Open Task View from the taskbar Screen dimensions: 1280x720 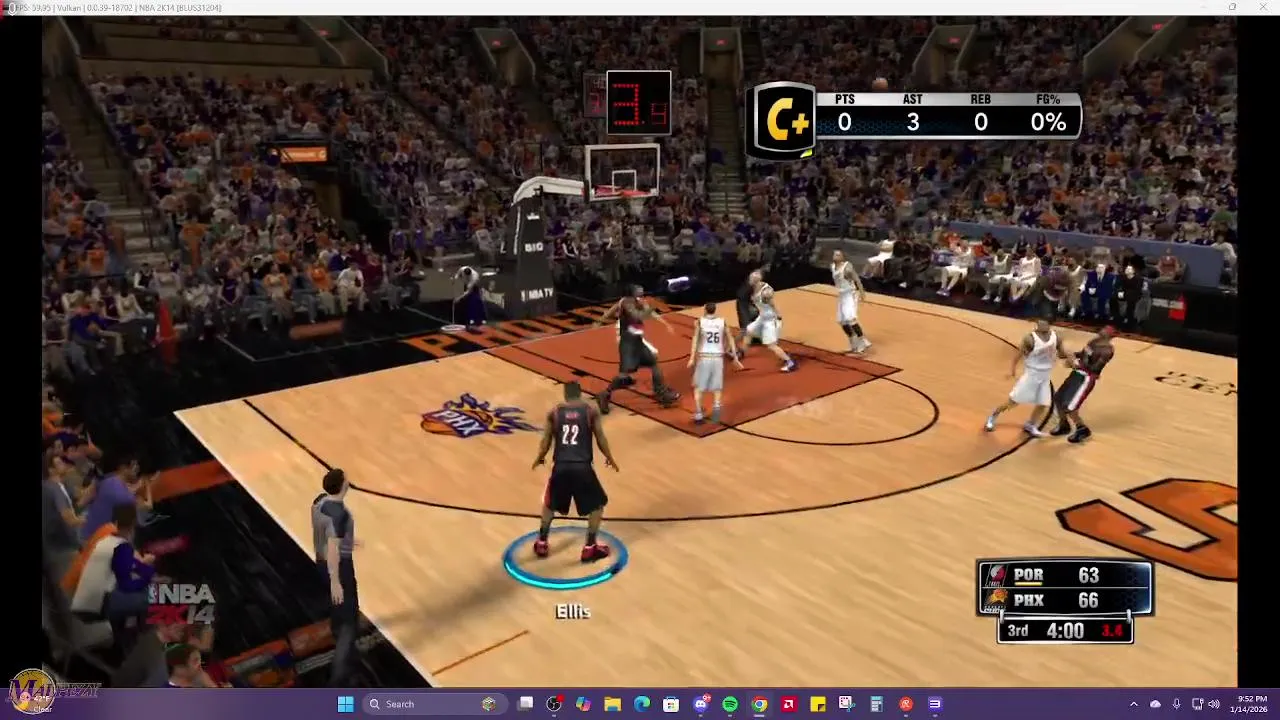526,704
